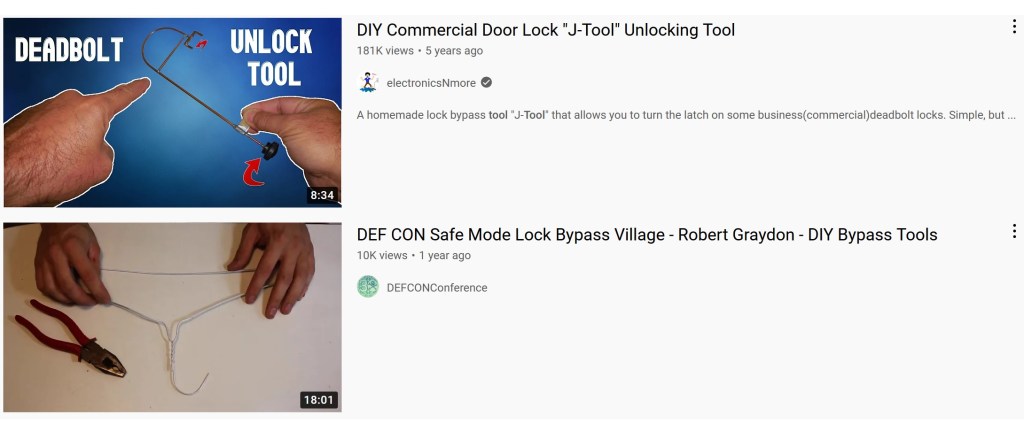Viewport: 1024px width, 439px height.
Task: Click the red curved arrow on first thumbnail
Action: point(254,172)
